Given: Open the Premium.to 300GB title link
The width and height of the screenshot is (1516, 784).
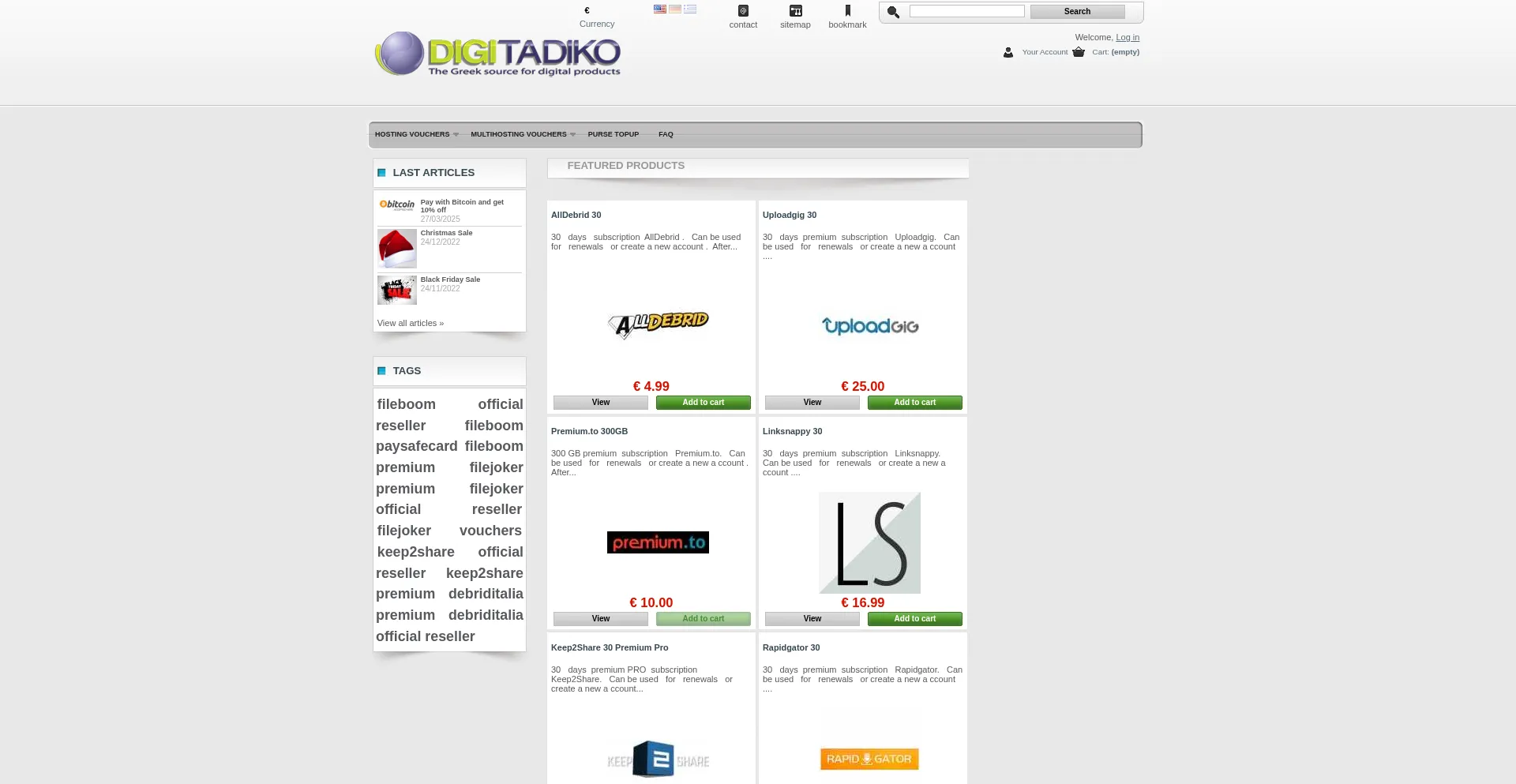Looking at the screenshot, I should (x=589, y=431).
